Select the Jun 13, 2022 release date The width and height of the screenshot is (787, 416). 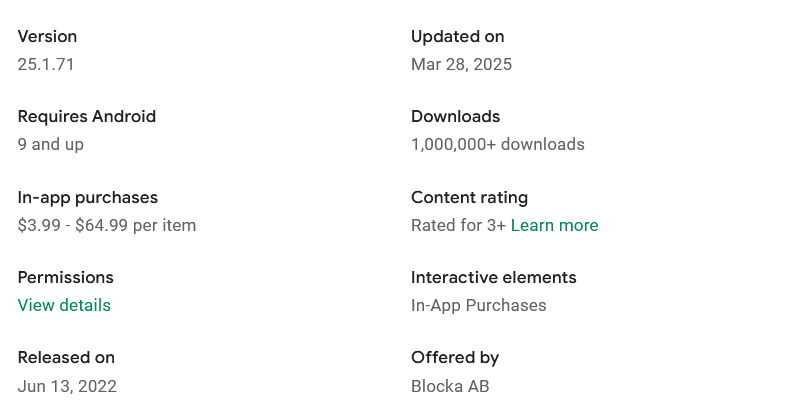coord(67,386)
